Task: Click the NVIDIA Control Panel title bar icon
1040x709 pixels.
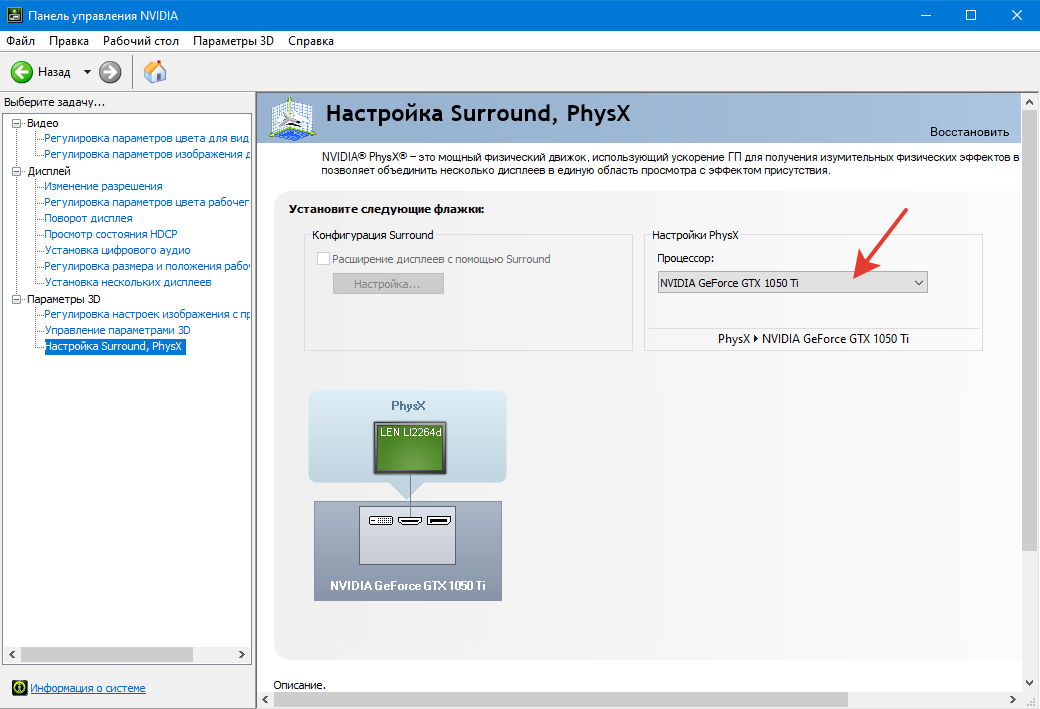Action: click(14, 15)
